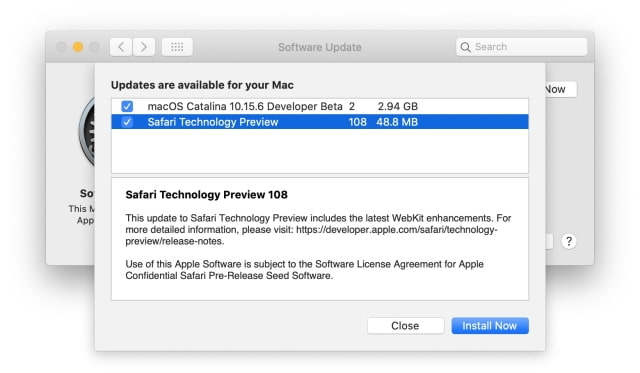Uncheck Safari Technology Preview checkbox
This screenshot has width=640, height=373.
point(127,122)
